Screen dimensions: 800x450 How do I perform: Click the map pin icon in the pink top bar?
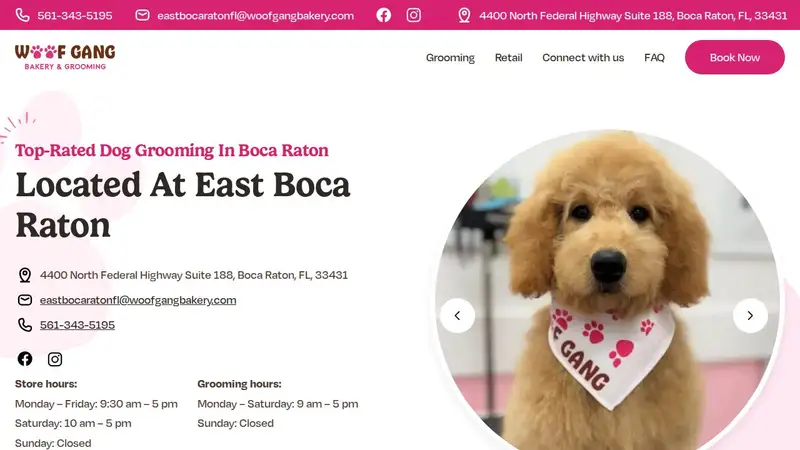pos(464,15)
